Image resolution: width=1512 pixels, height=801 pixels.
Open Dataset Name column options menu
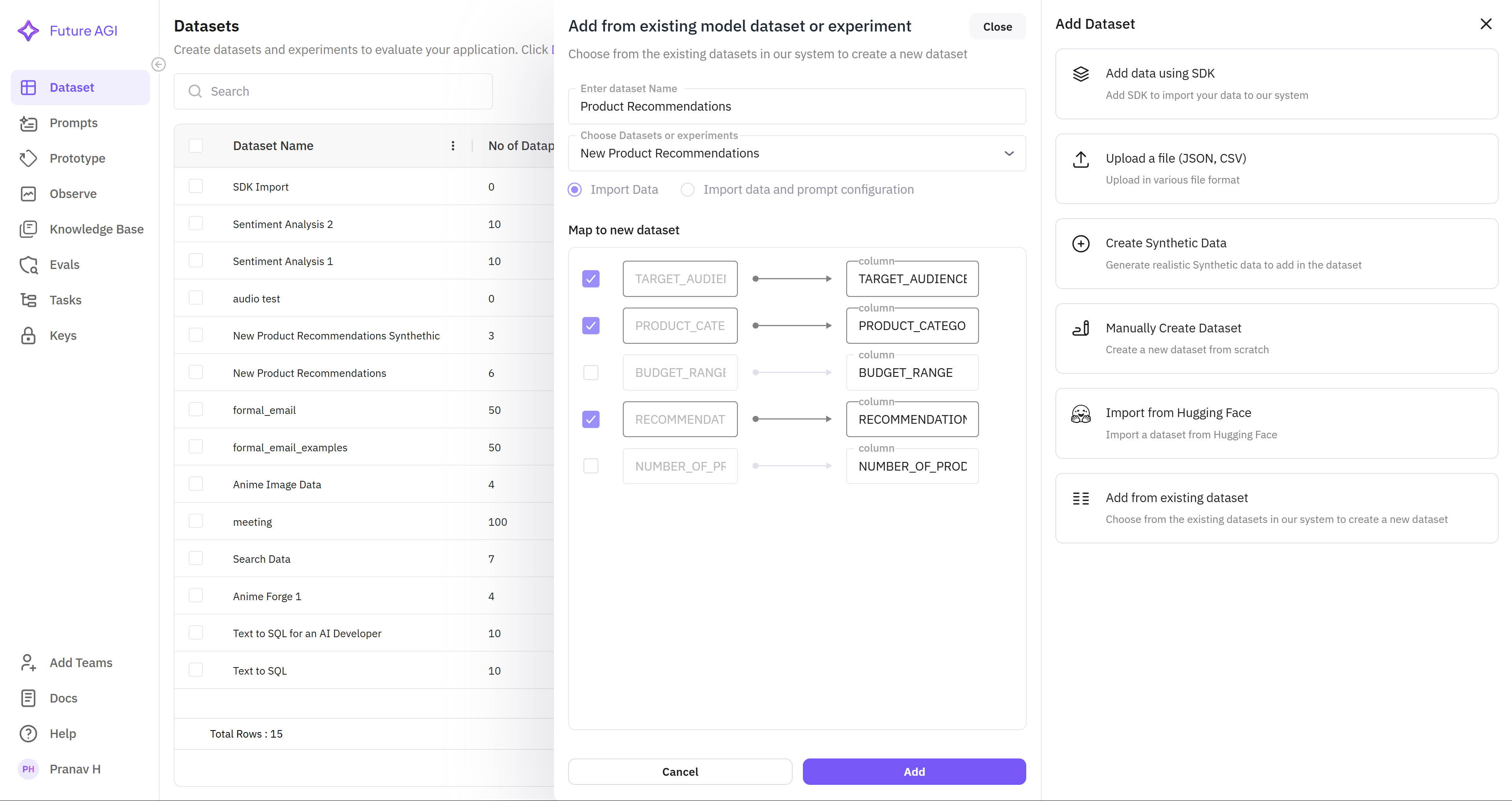[453, 146]
